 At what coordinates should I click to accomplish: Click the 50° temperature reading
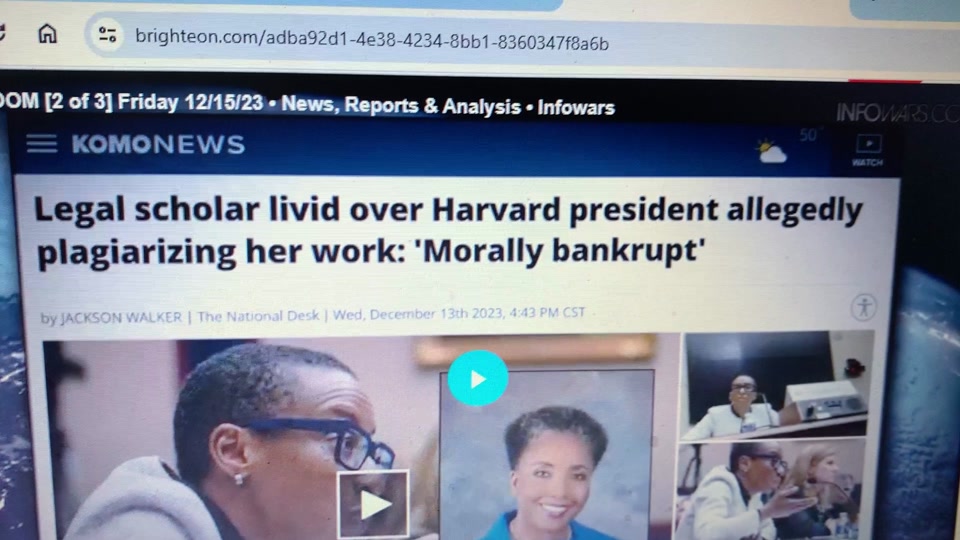[809, 135]
